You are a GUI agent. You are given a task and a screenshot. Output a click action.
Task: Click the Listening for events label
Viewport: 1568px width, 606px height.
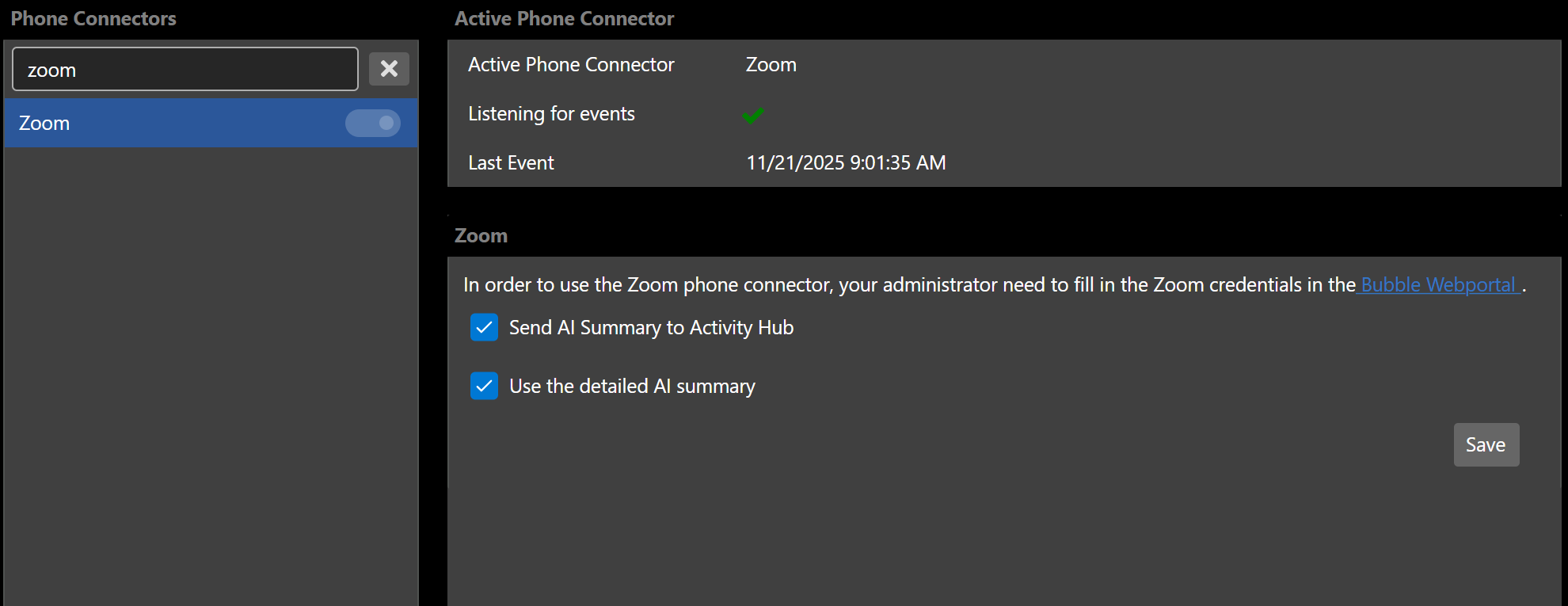(551, 114)
